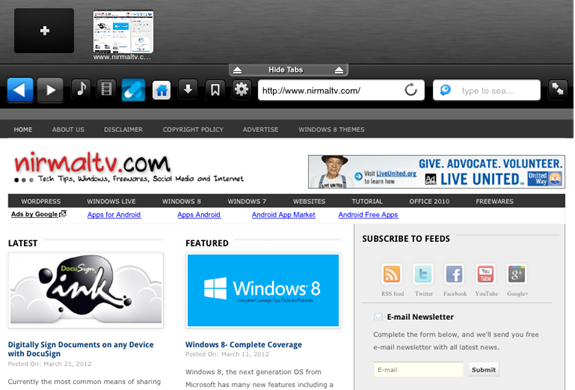Viewport: 575px width, 390px height.
Task: Open the WINDOWS 8 THEMES menu item
Action: pyautogui.click(x=331, y=129)
